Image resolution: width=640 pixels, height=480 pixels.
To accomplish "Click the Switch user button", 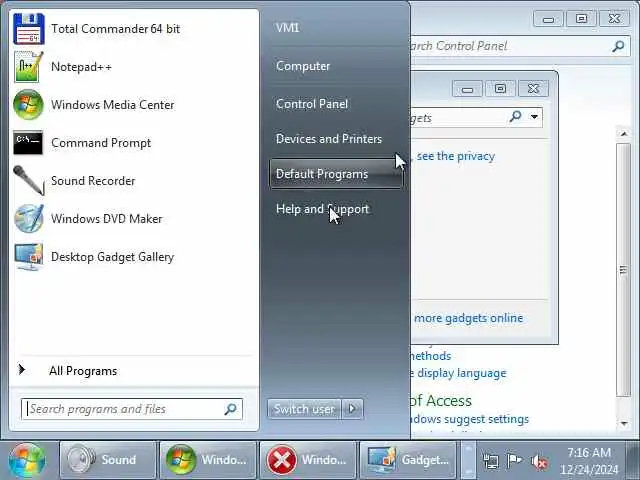I will pyautogui.click(x=304, y=409).
